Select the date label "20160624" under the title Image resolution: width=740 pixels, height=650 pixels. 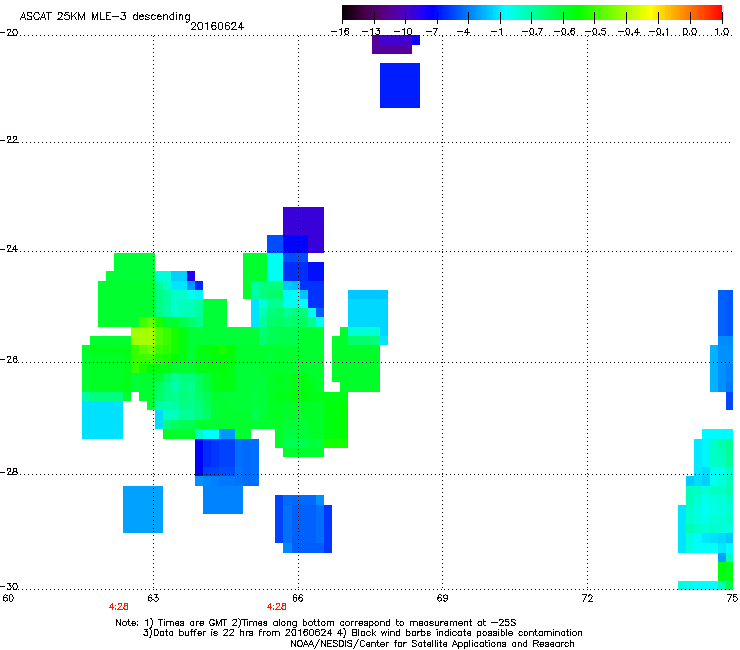point(217,26)
